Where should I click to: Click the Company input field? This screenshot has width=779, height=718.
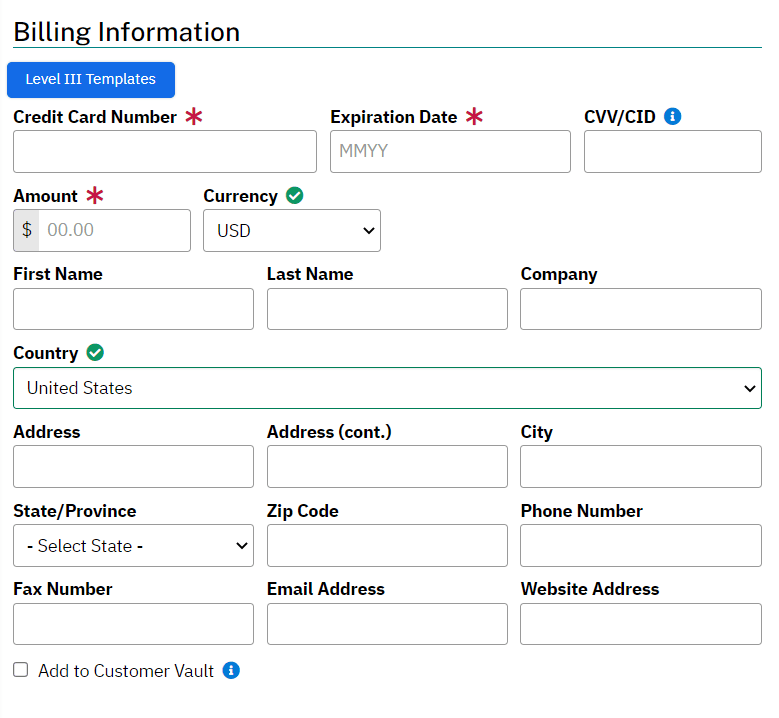coord(640,309)
